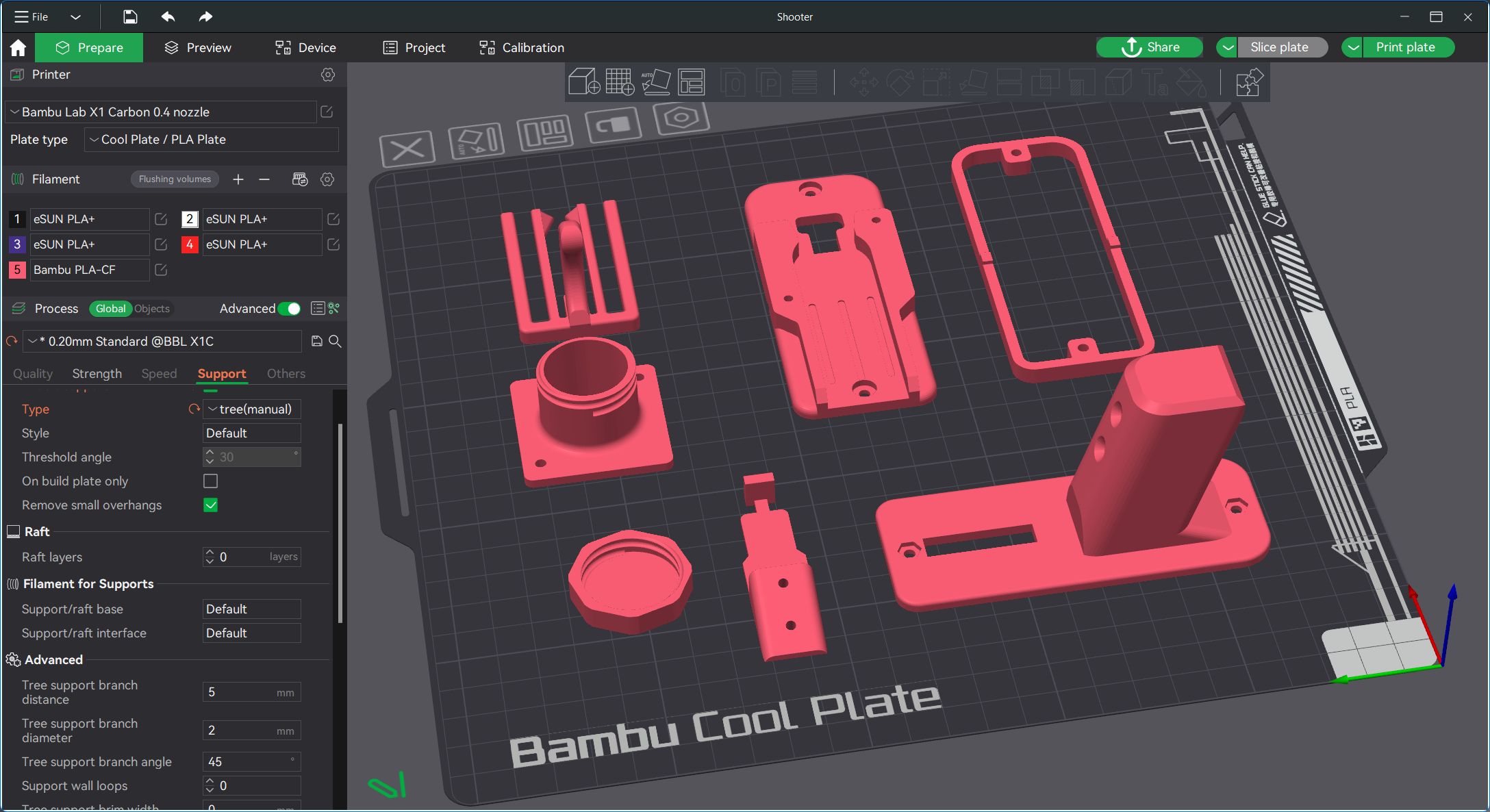The image size is (1490, 812).
Task: Click the Tree support branch angle field
Action: click(251, 762)
